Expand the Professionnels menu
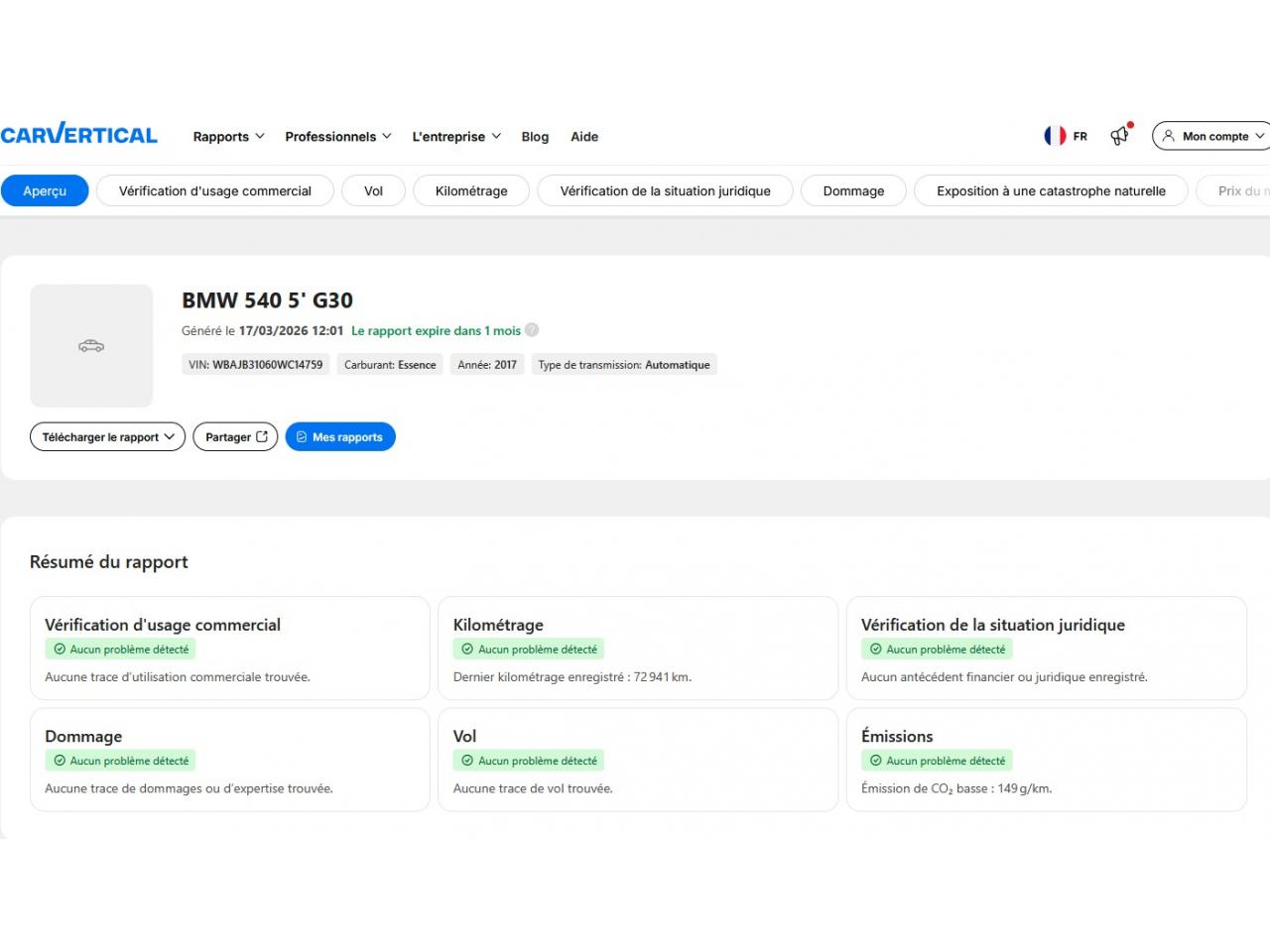This screenshot has width=1270, height=952. [337, 137]
